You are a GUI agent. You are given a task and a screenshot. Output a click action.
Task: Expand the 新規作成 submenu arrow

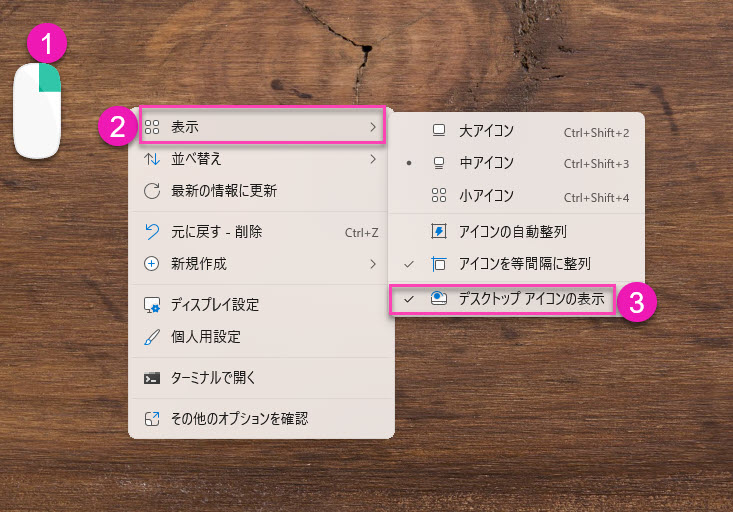(x=373, y=264)
